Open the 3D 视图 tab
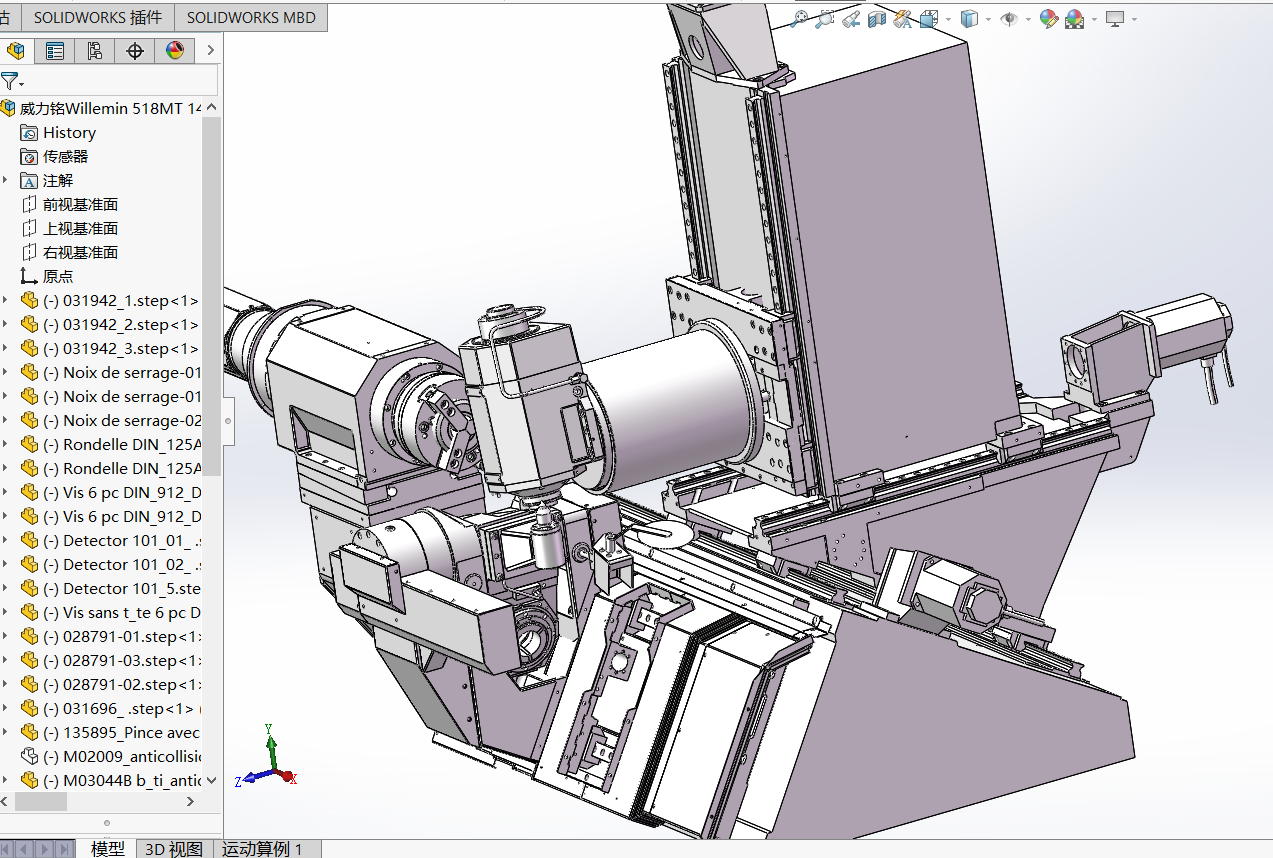Screen dimensions: 1273x858 (x=174, y=848)
